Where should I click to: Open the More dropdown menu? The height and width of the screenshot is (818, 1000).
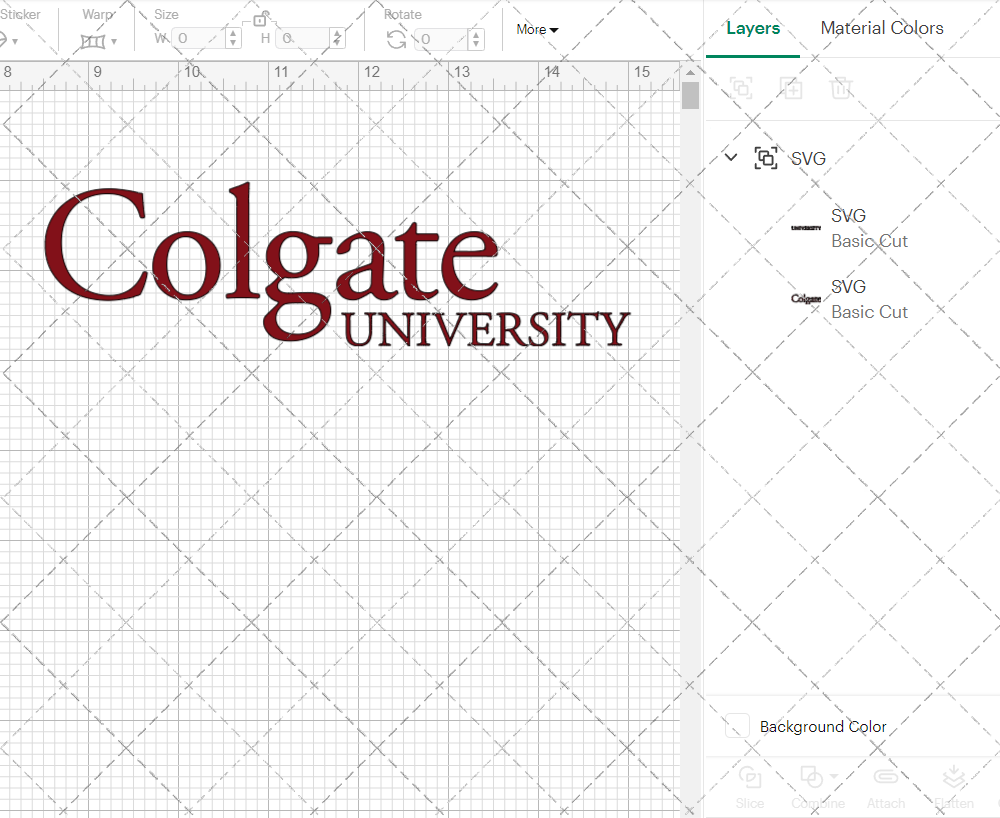537,29
